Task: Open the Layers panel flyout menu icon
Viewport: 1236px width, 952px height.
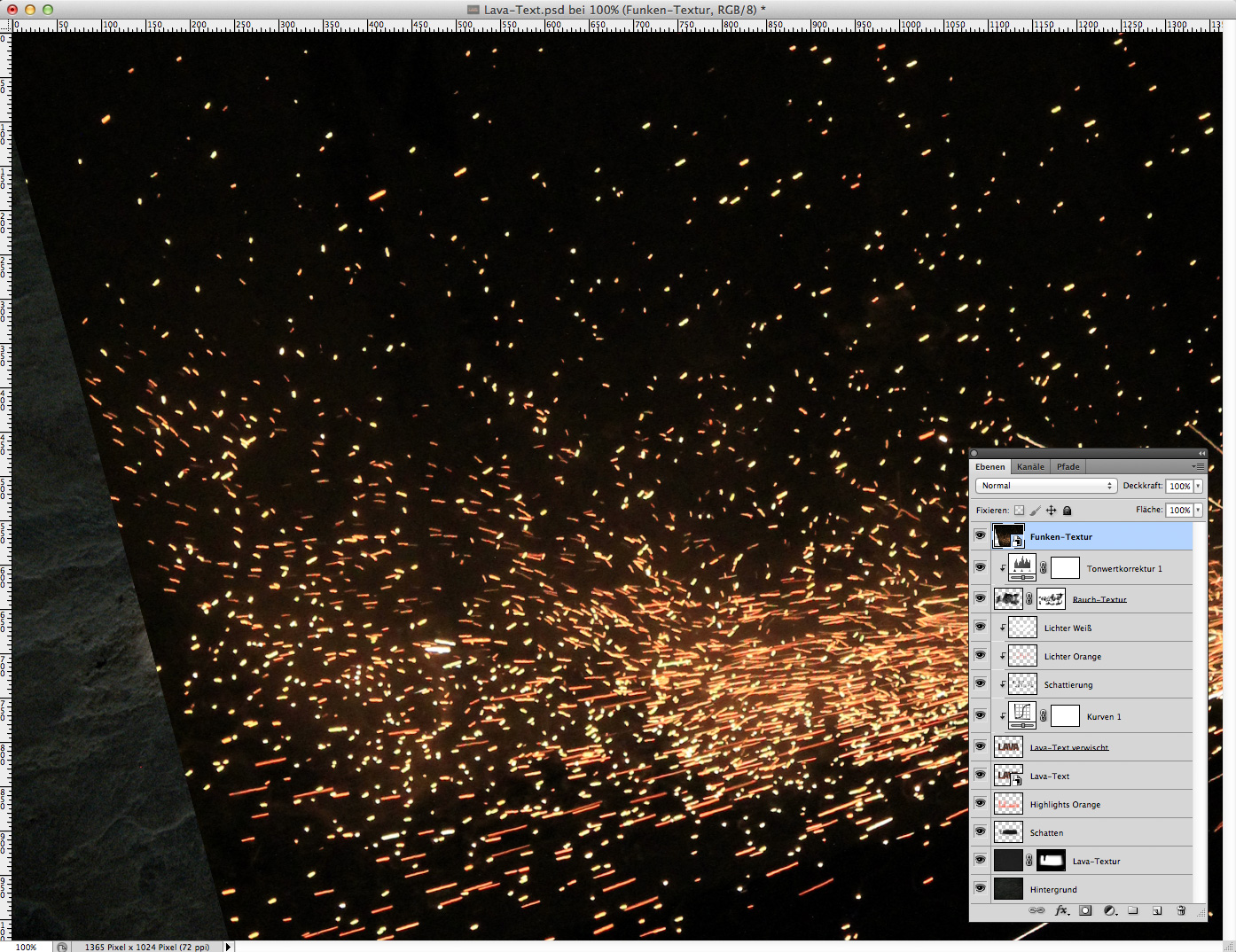Action: pyautogui.click(x=1198, y=466)
